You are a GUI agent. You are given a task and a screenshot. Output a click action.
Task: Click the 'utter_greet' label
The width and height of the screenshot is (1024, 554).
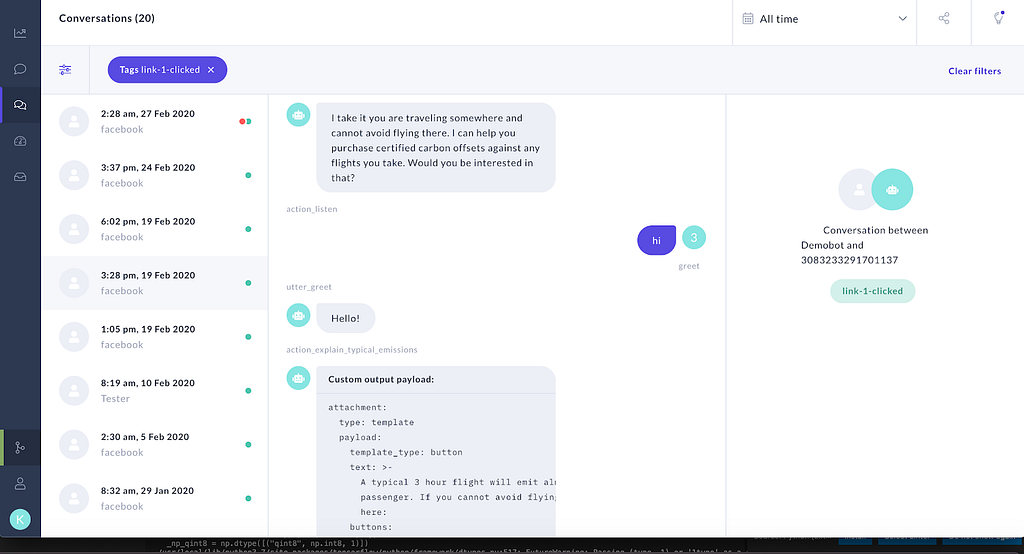point(308,287)
